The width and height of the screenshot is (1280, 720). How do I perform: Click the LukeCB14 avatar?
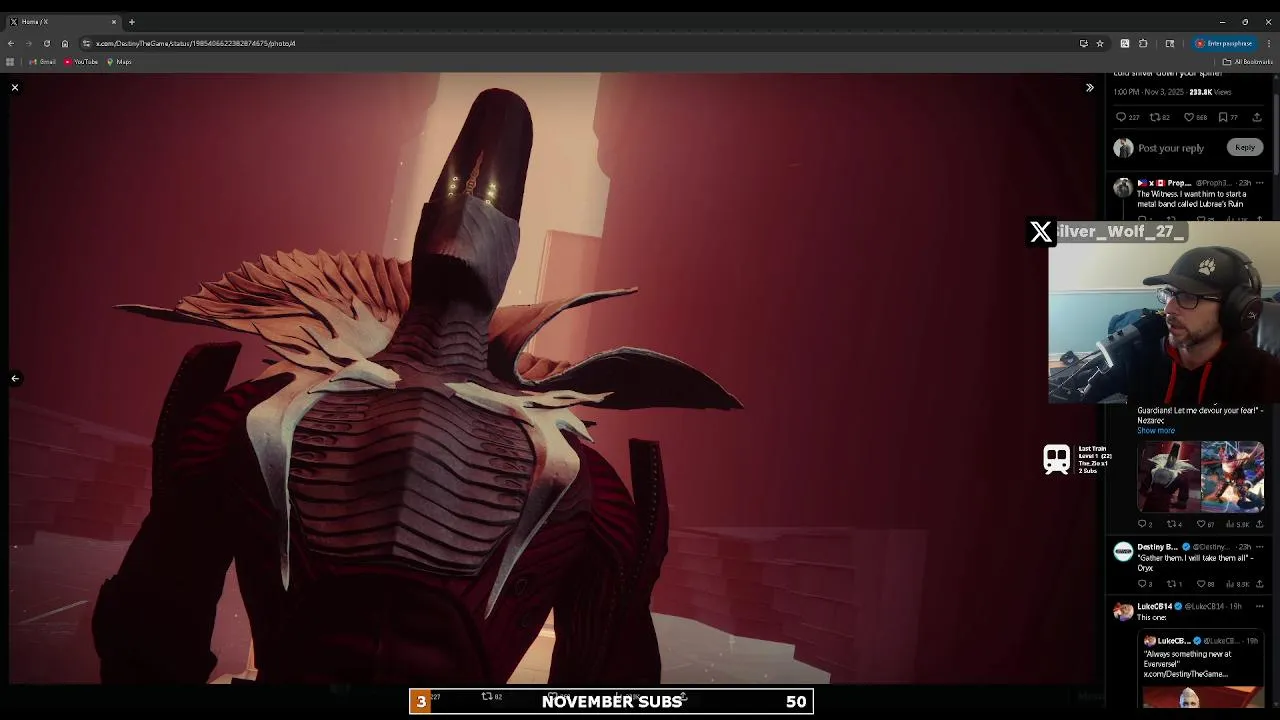[1123, 610]
